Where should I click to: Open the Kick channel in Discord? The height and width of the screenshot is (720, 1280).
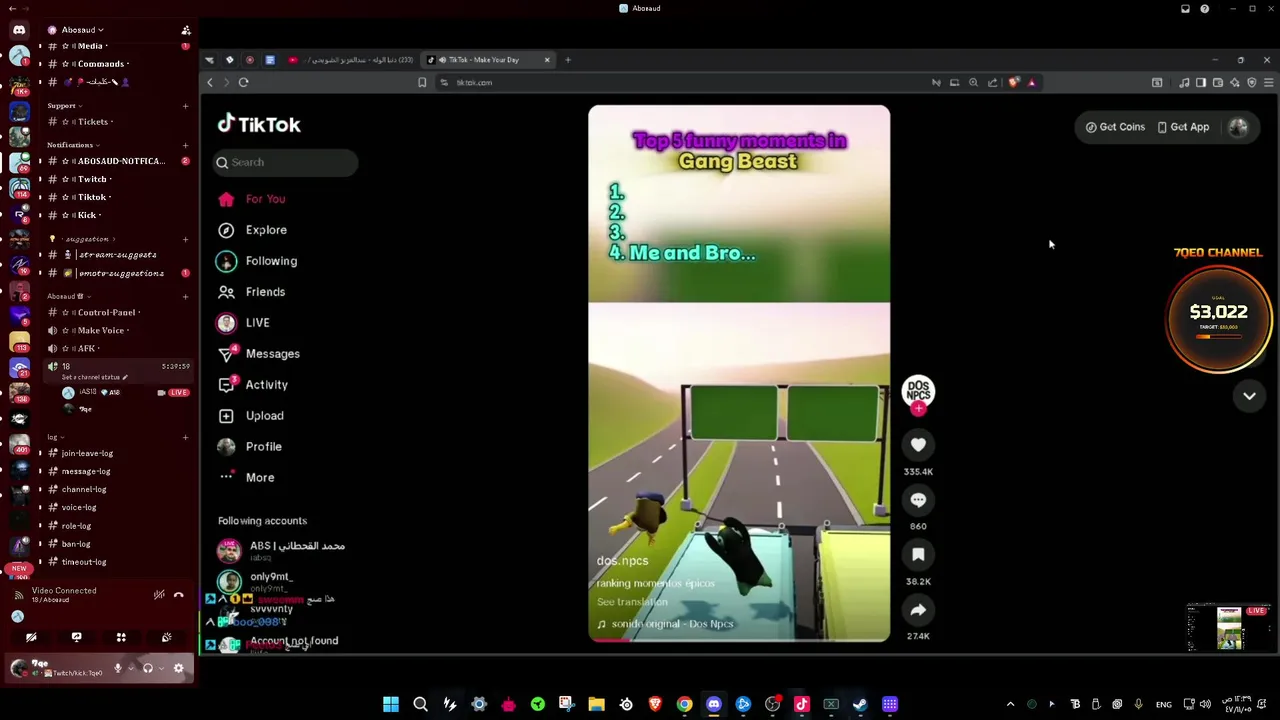pos(87,215)
